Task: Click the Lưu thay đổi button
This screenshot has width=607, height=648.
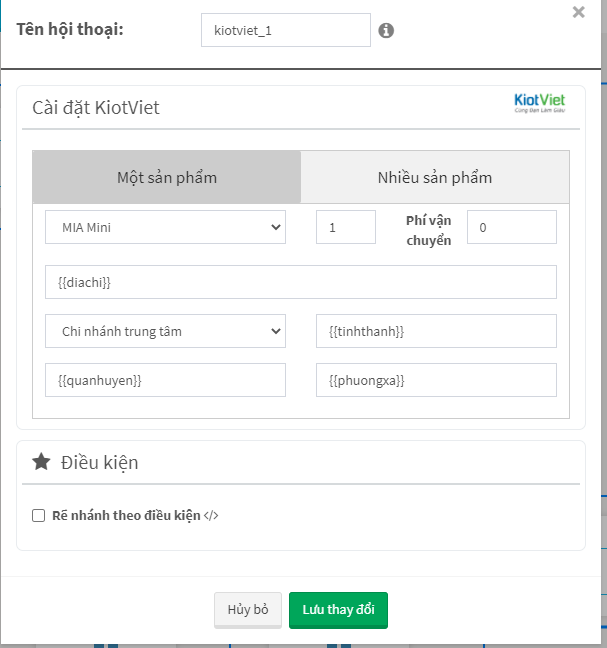Action: tap(338, 610)
